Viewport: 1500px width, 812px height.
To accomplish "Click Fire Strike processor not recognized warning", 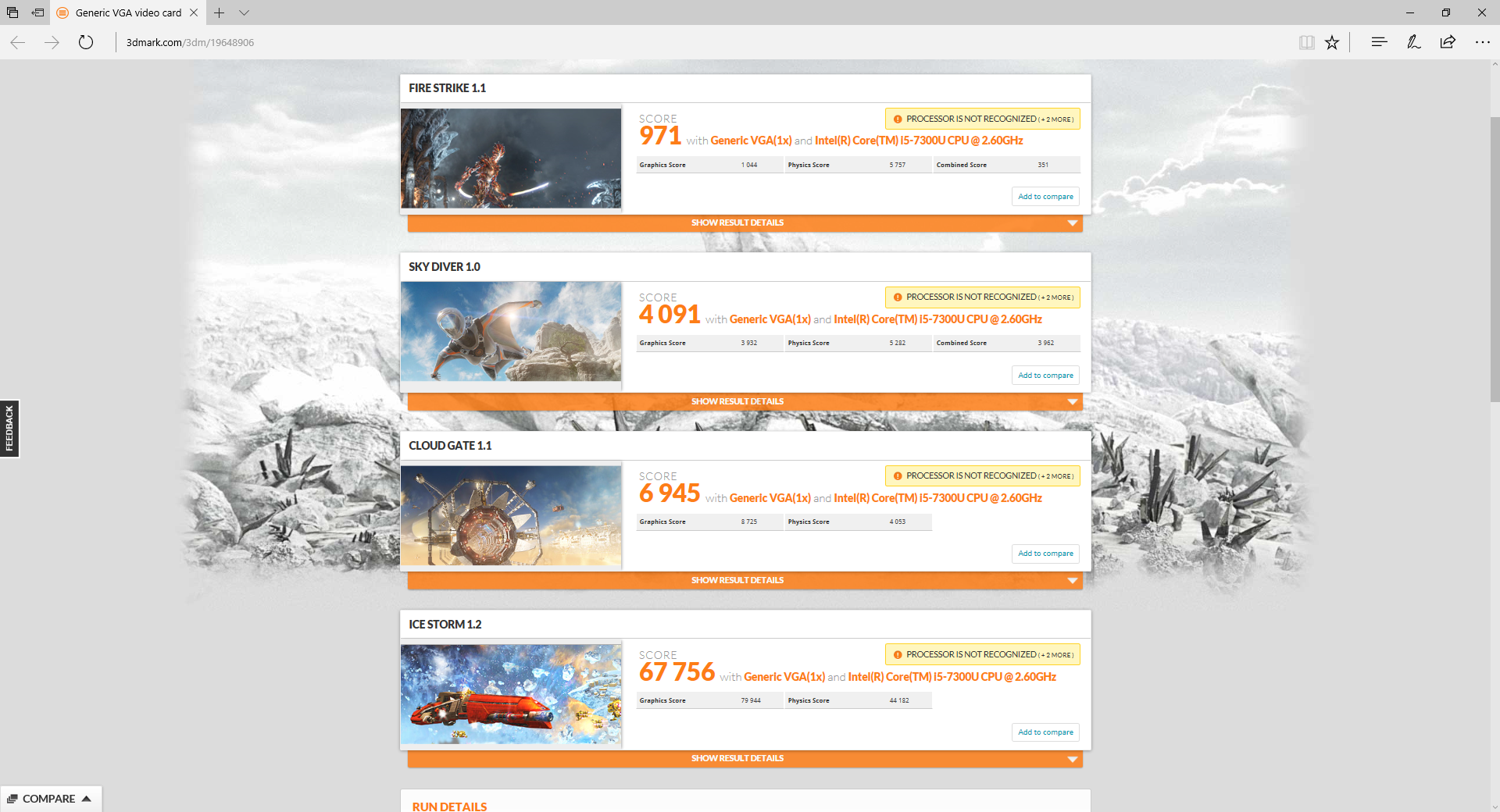I will tap(983, 119).
